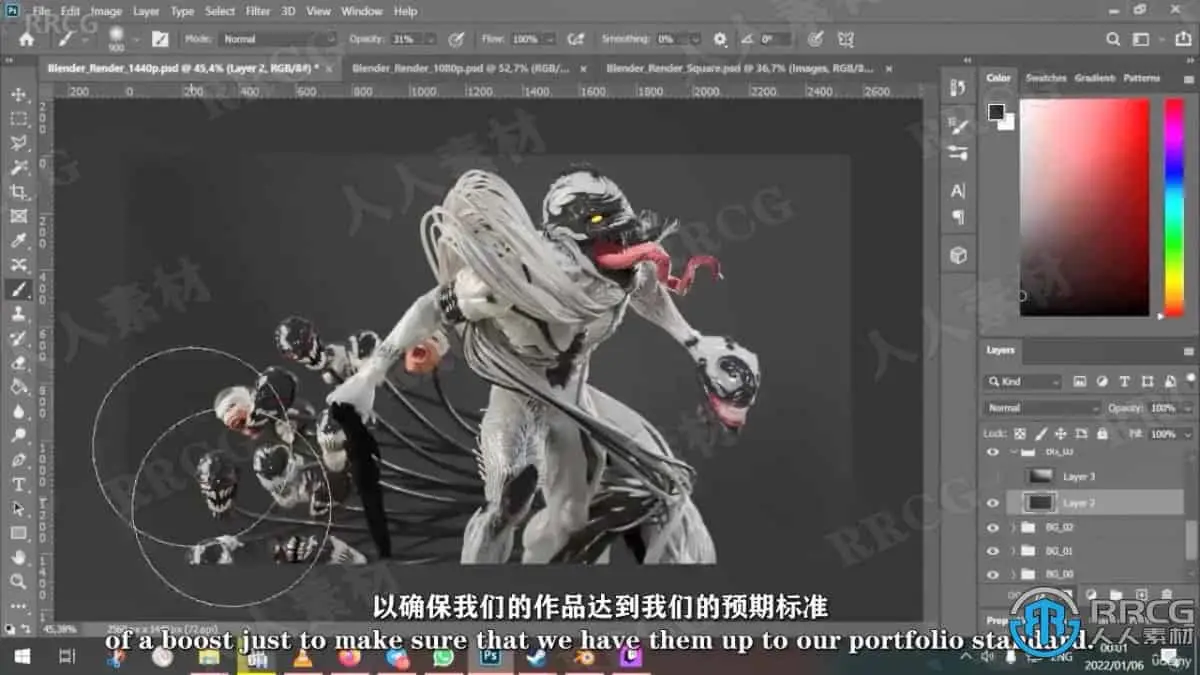This screenshot has height=675, width=1200.
Task: Switch to Blender_Render_1080p.psd tab
Action: [461, 69]
